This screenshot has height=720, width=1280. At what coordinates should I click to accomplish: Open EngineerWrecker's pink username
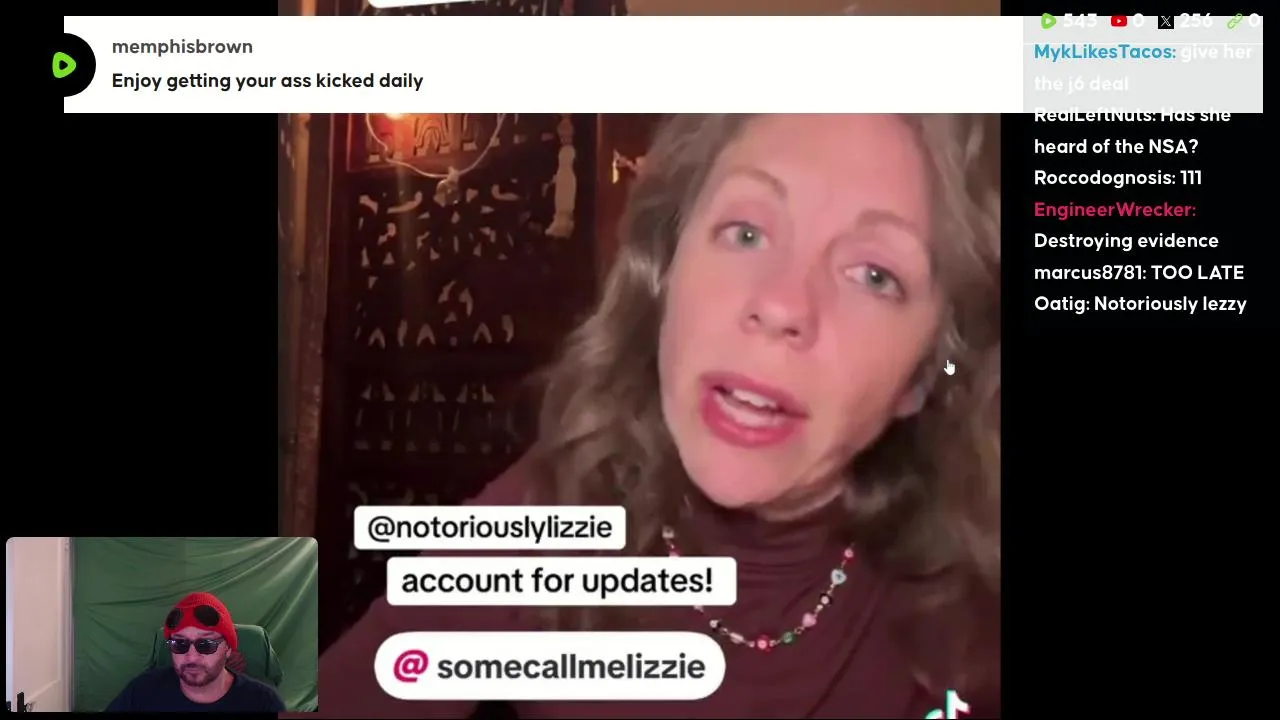(x=1114, y=209)
